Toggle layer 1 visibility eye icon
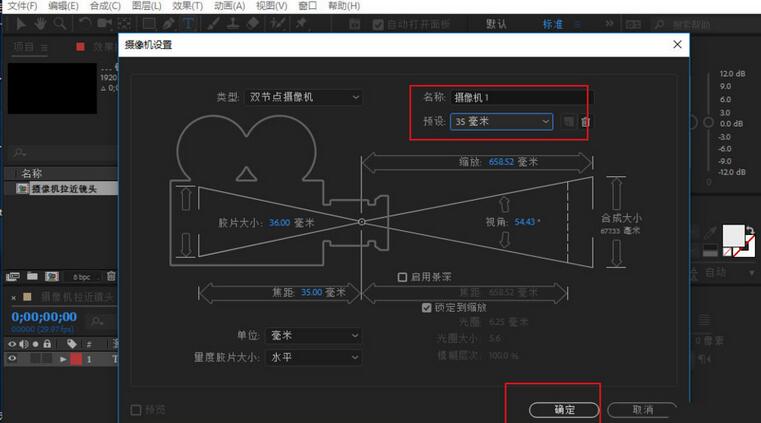Image resolution: width=761 pixels, height=423 pixels. click(x=13, y=358)
